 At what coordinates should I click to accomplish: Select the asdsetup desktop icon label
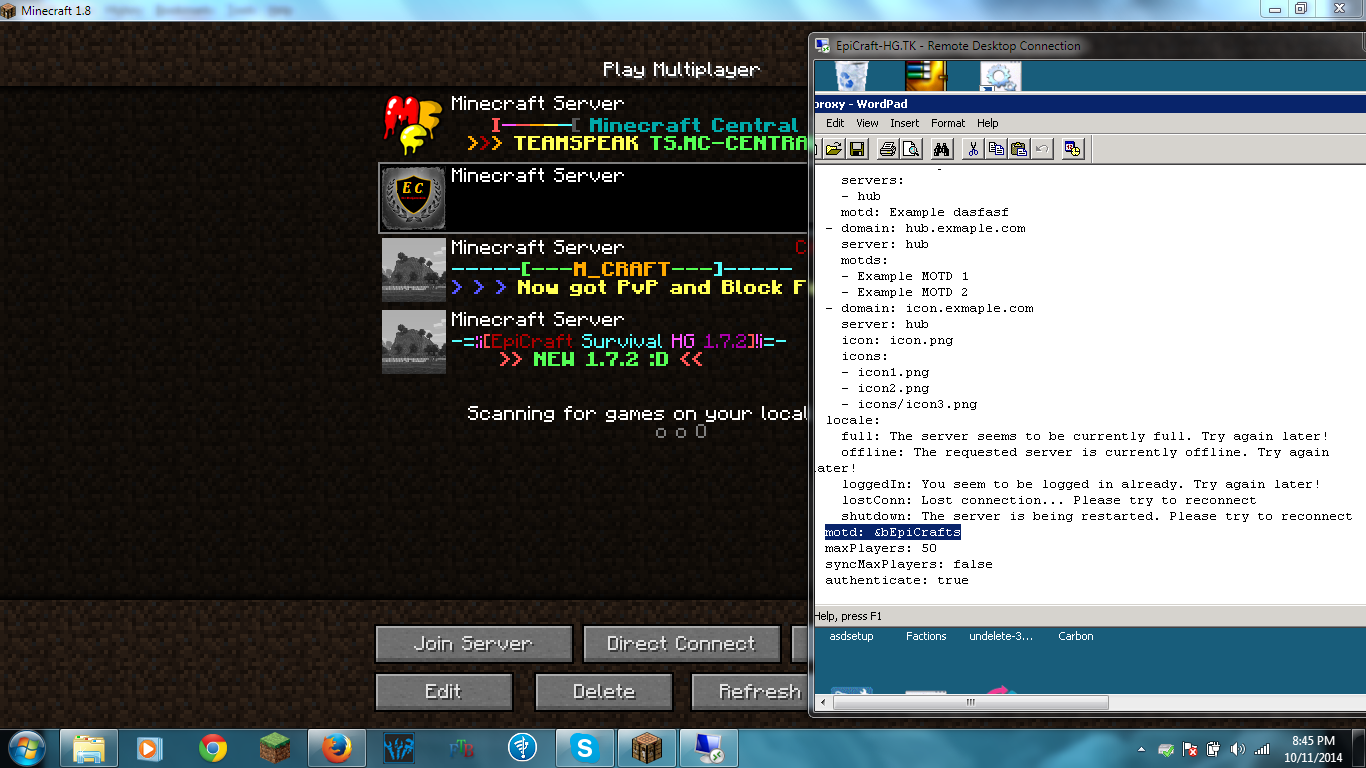(x=851, y=636)
